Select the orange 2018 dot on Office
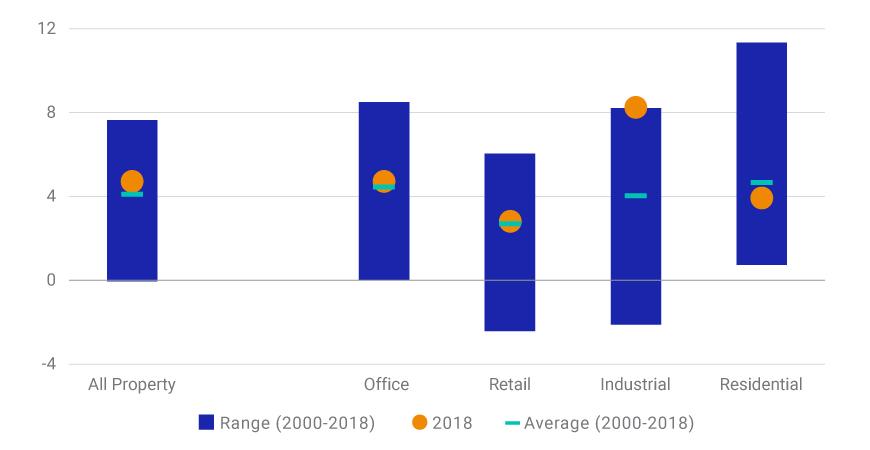This screenshot has width=870, height=450. 384,180
